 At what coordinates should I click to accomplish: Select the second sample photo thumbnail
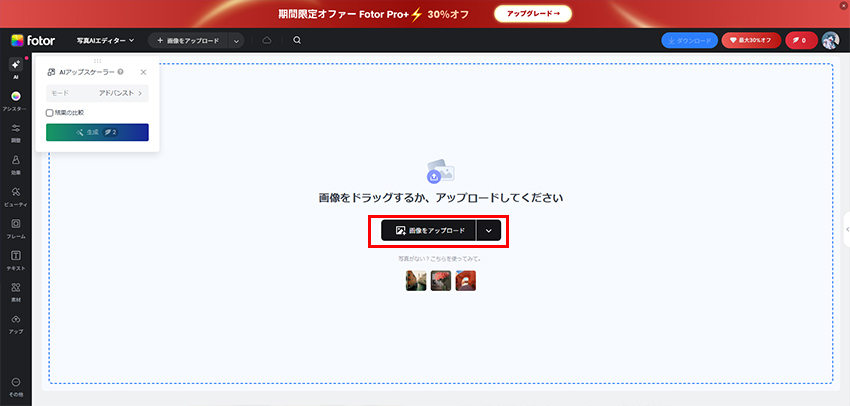tap(441, 281)
